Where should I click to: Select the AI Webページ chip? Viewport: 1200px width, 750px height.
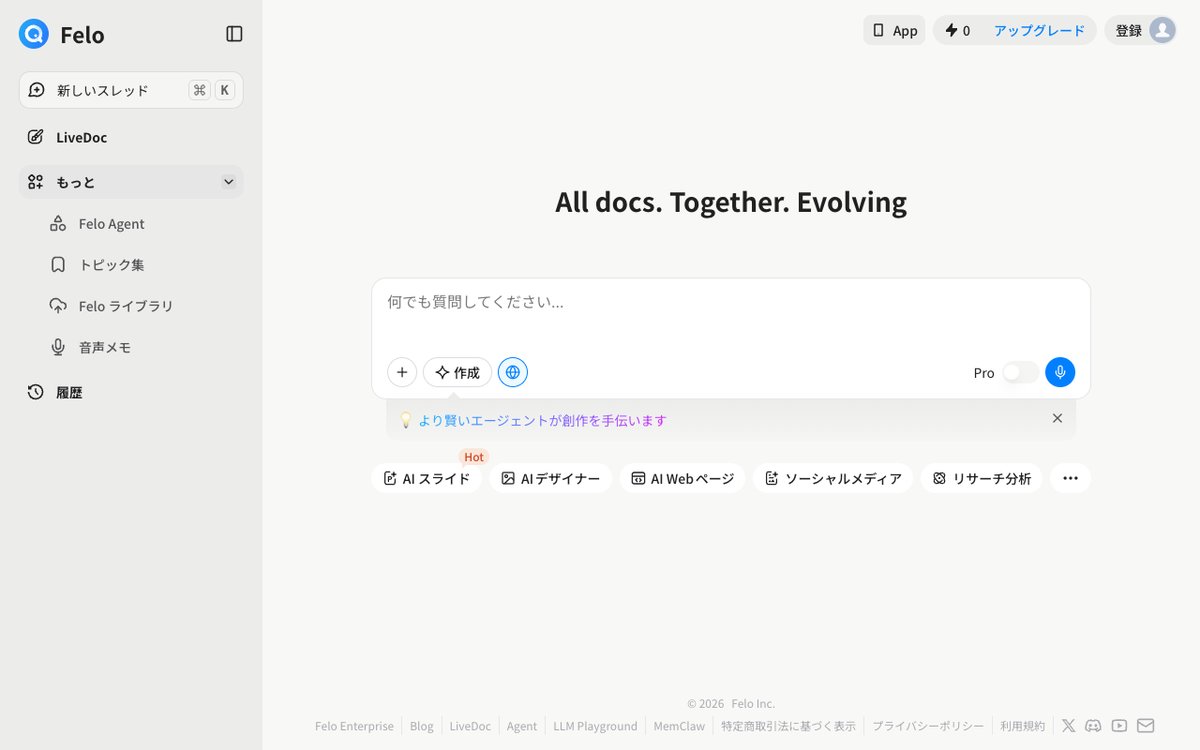(682, 478)
